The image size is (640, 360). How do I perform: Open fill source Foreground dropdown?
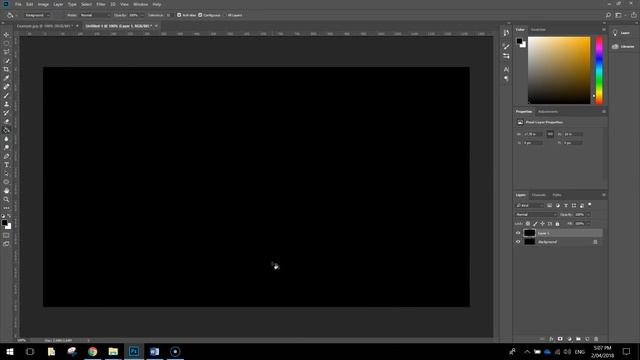36,15
